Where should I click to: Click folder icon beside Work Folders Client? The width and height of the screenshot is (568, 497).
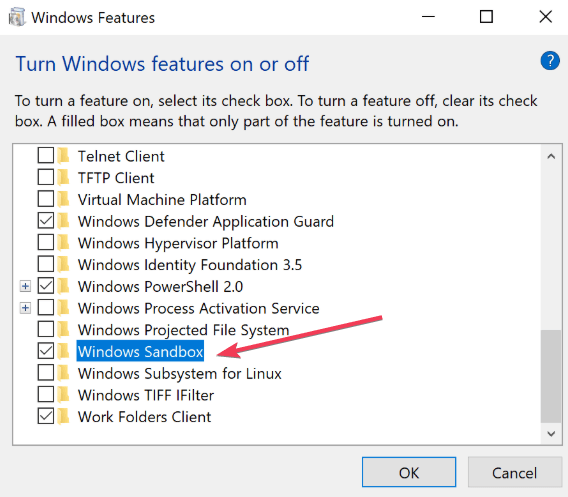64,417
